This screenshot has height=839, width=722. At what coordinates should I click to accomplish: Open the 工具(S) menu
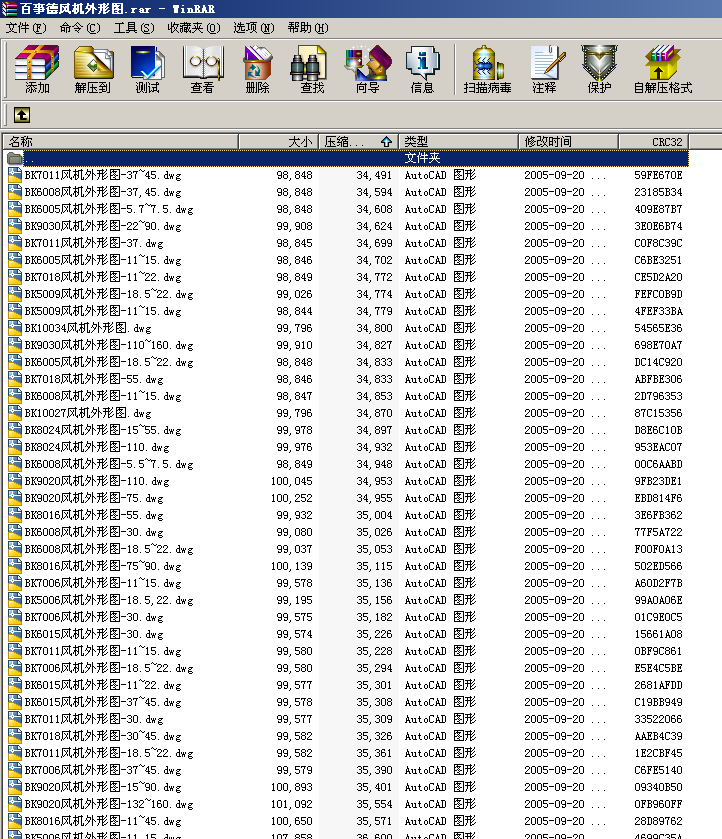134,28
